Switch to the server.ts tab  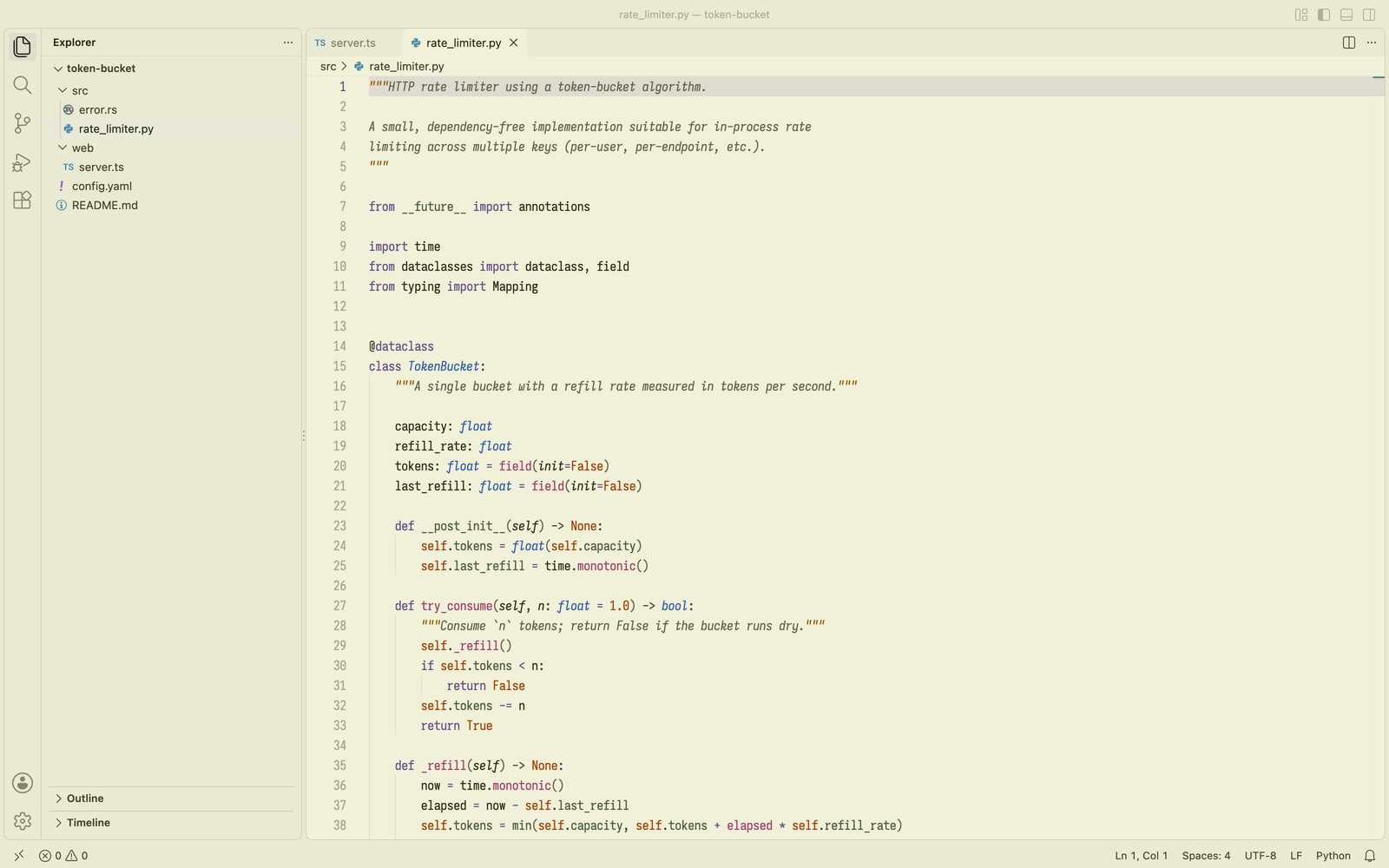coord(352,43)
